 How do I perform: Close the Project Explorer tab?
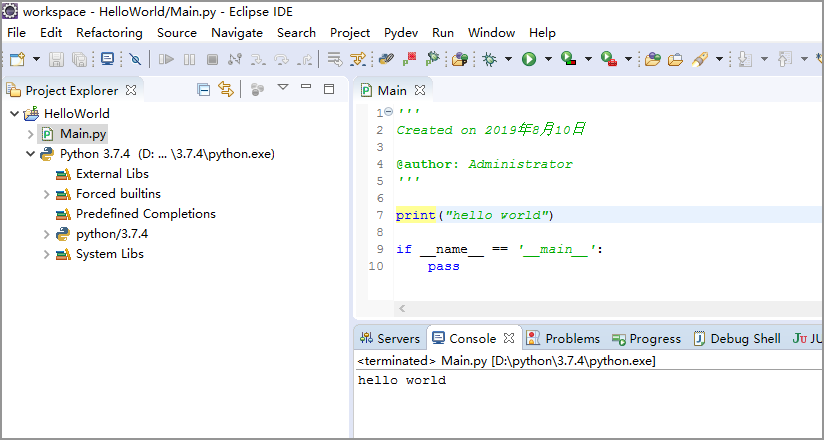point(131,90)
